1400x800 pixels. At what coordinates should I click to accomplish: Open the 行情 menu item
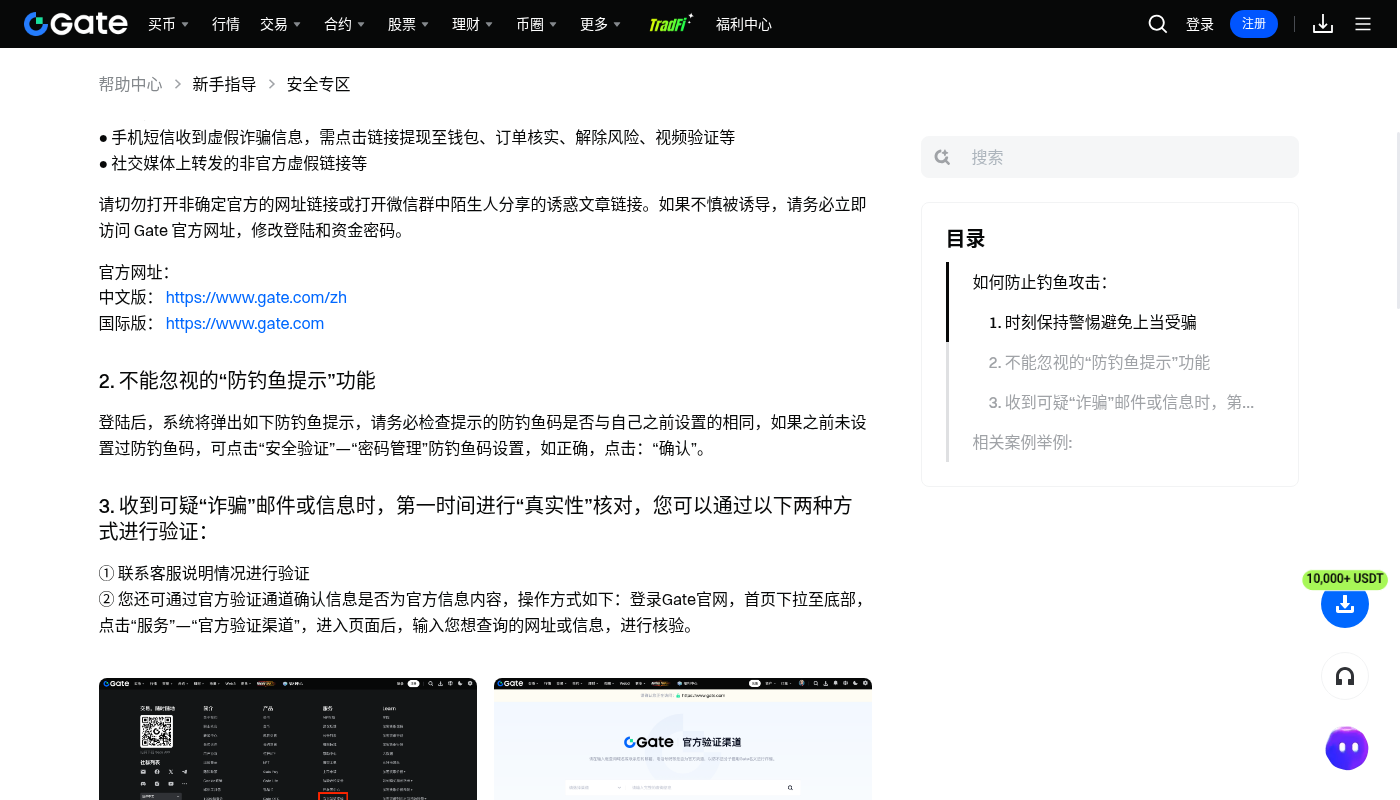226,24
